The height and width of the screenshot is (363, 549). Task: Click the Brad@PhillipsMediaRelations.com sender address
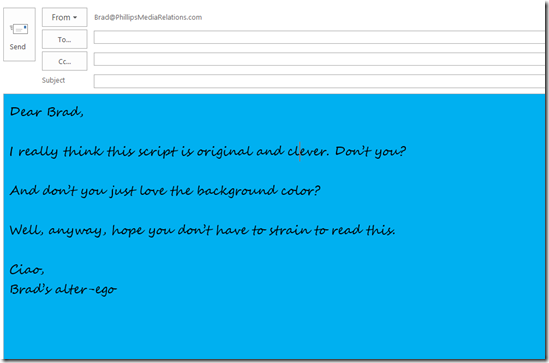[148, 17]
